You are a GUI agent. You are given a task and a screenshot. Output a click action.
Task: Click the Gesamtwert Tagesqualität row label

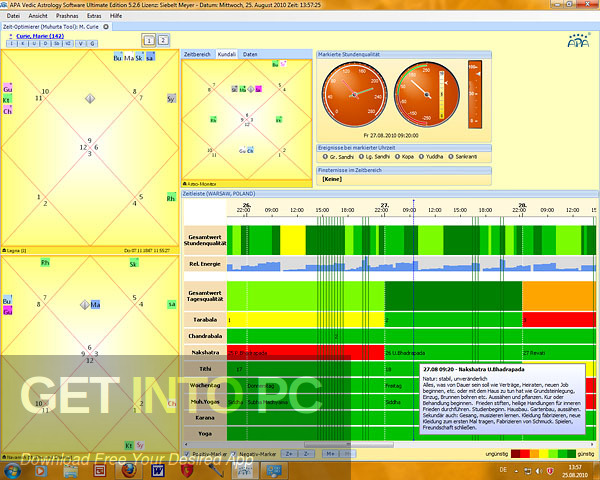pos(205,296)
